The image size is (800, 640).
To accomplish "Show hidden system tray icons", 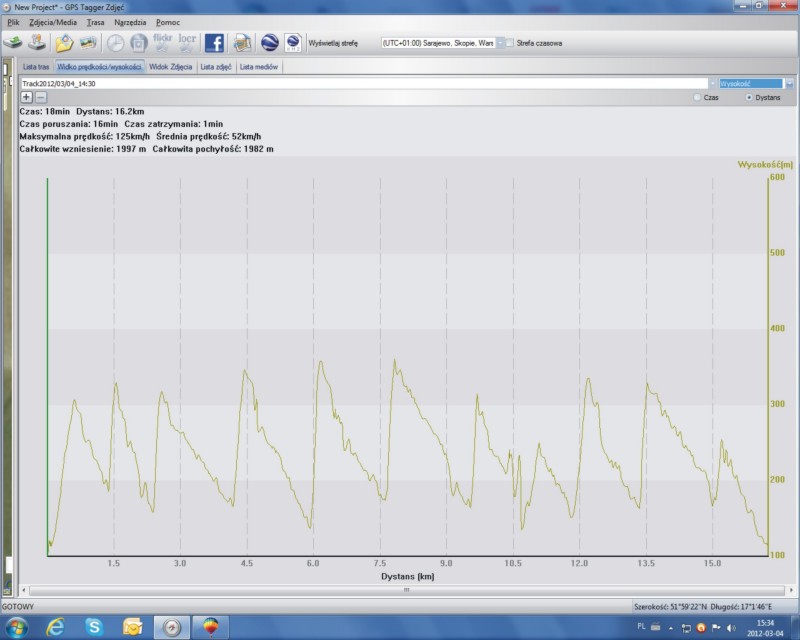I will [x=670, y=628].
